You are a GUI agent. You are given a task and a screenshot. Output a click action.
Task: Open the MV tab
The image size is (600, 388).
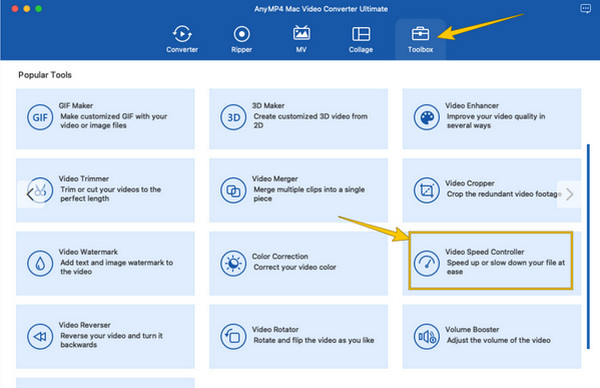pos(301,39)
